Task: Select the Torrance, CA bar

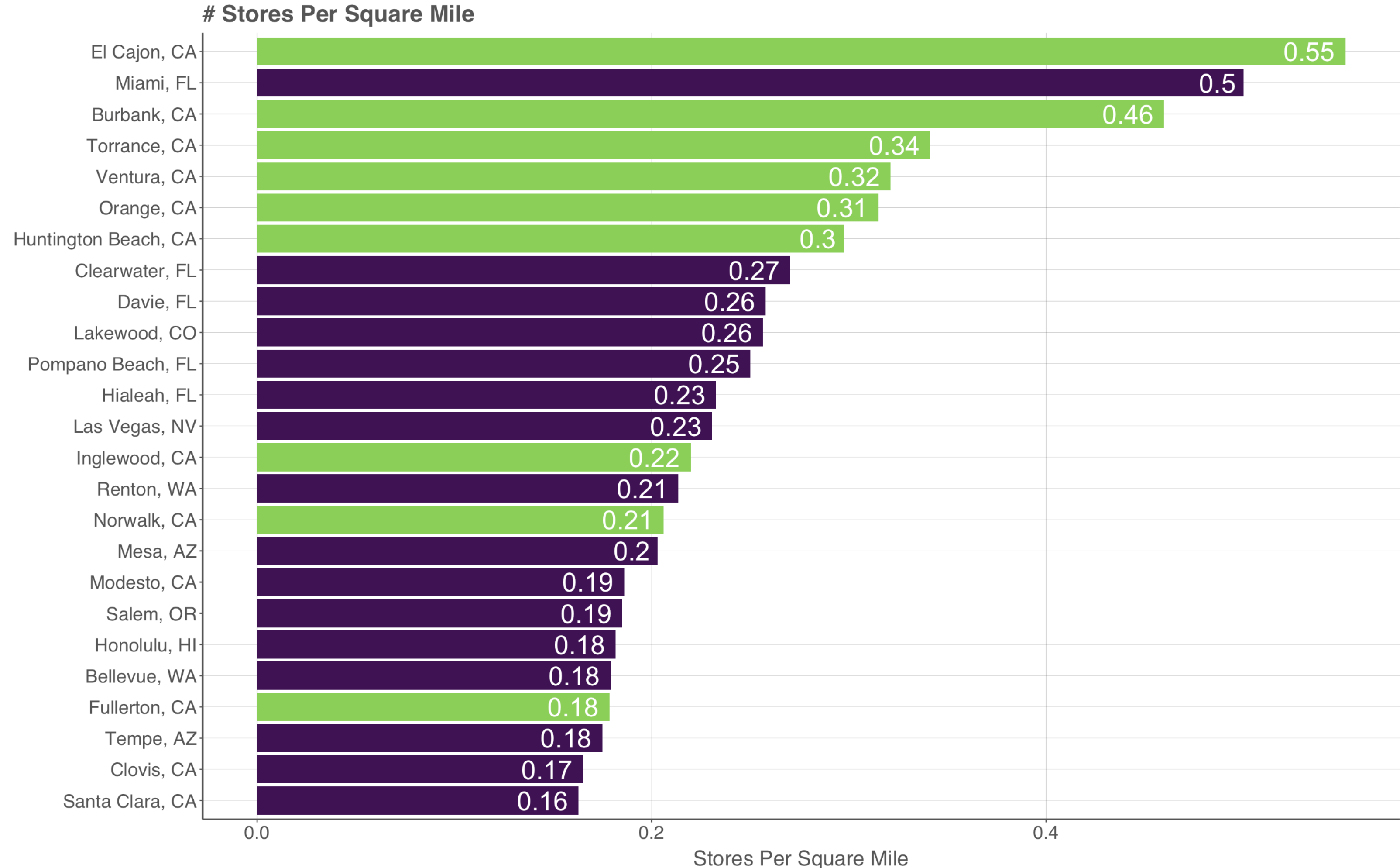Action: point(593,145)
